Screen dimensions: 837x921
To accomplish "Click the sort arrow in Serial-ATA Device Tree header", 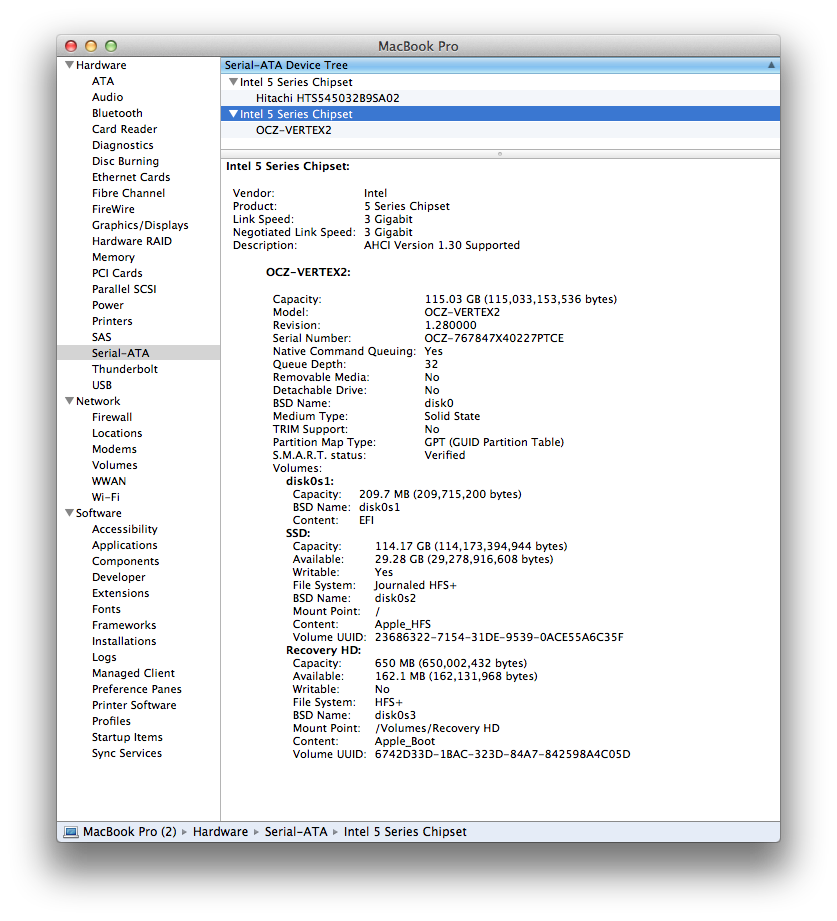I will coord(771,65).
